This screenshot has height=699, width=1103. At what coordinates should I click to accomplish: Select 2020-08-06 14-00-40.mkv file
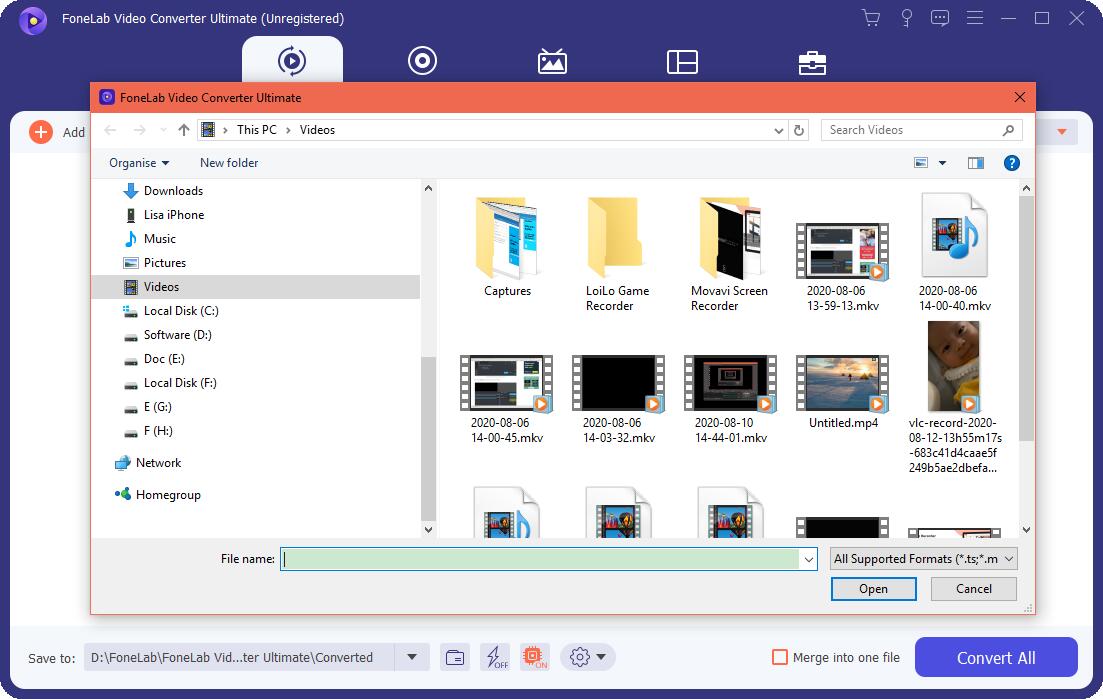coord(955,253)
